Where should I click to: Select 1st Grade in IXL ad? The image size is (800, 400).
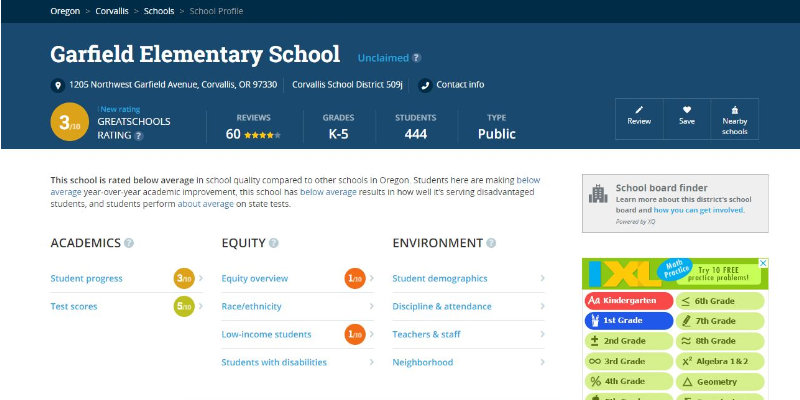coord(629,321)
